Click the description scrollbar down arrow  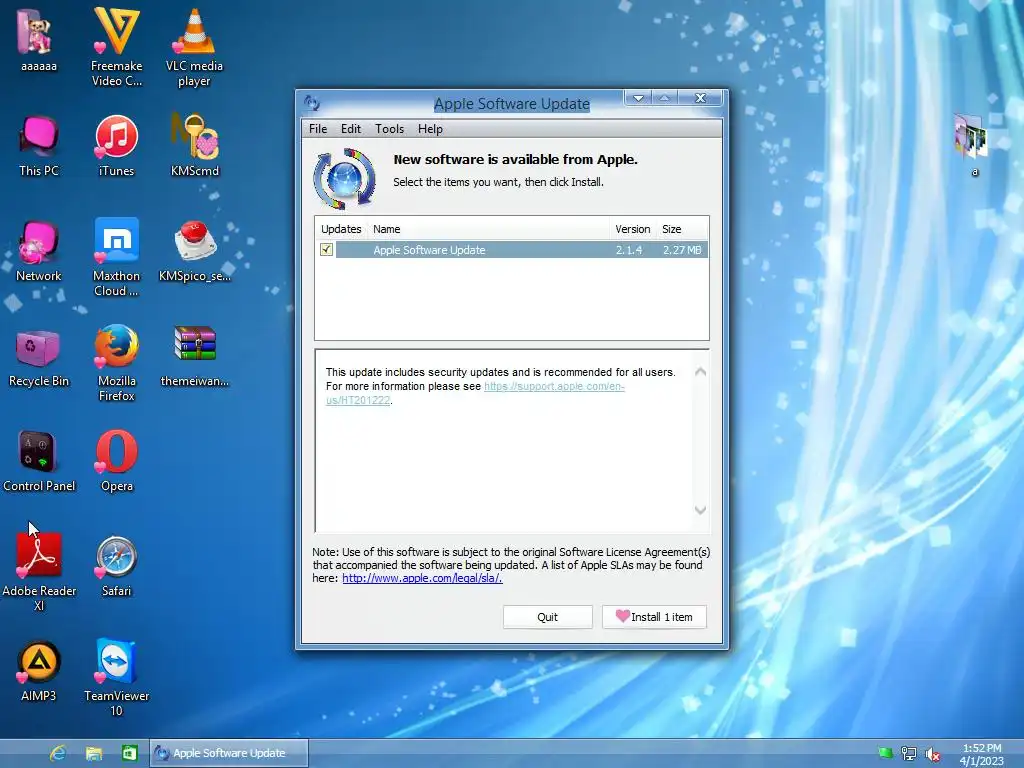coord(700,510)
